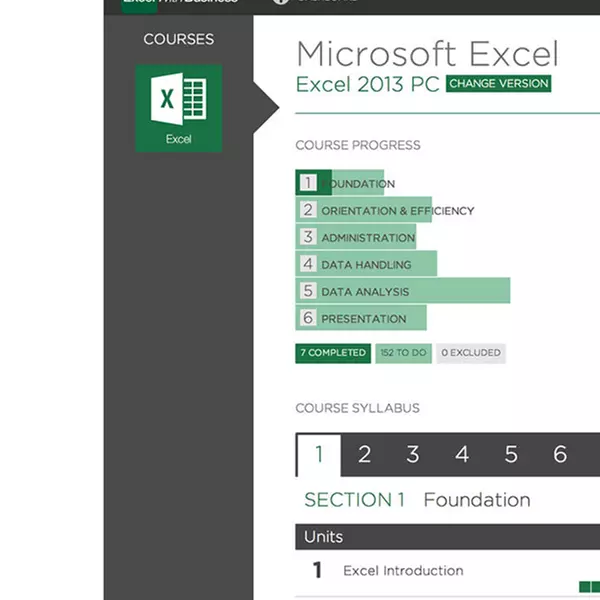Screen dimensions: 600x600
Task: Open the Excel Introduction unit
Action: pyautogui.click(x=403, y=571)
